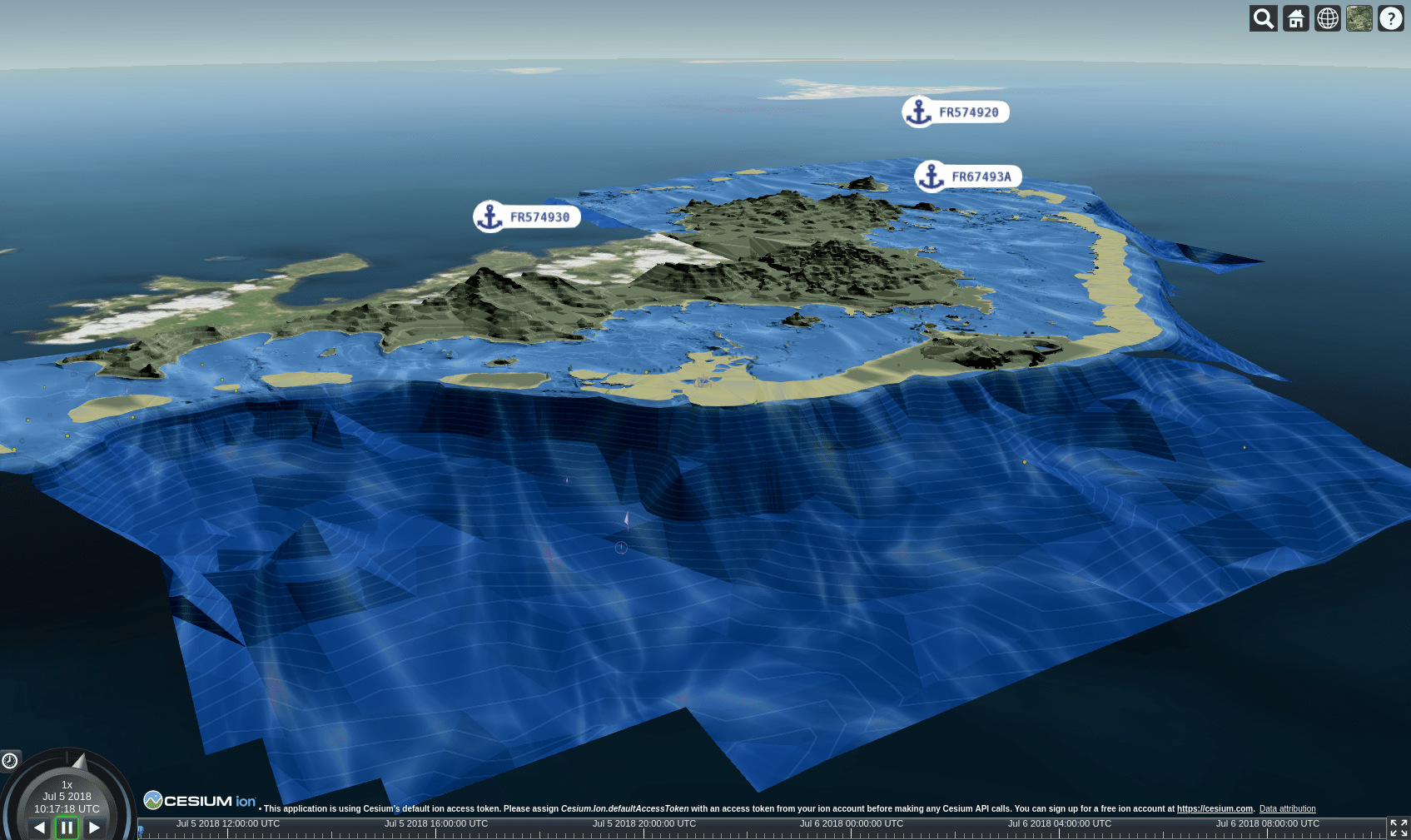This screenshot has height=840, width=1411.
Task: Select the FR67493A anchor marker
Action: (932, 176)
